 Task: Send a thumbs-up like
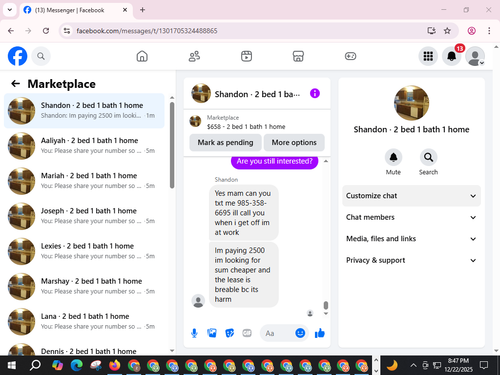(320, 333)
